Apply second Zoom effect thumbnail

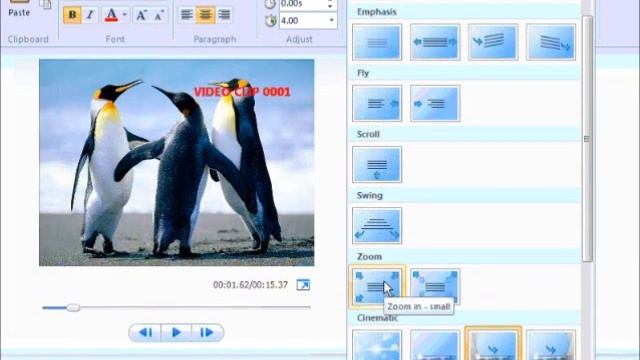(x=435, y=287)
